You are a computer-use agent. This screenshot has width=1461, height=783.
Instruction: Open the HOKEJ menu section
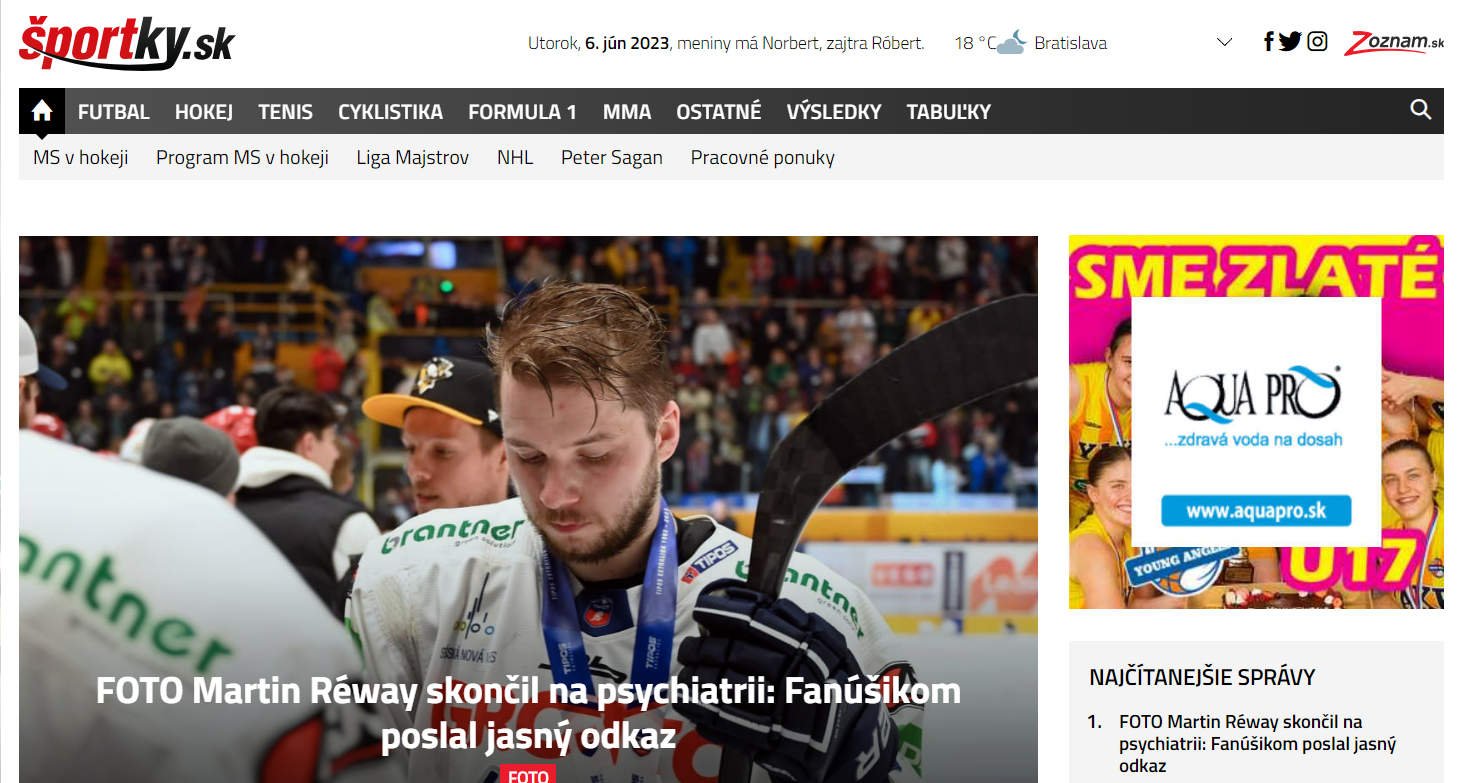(204, 112)
